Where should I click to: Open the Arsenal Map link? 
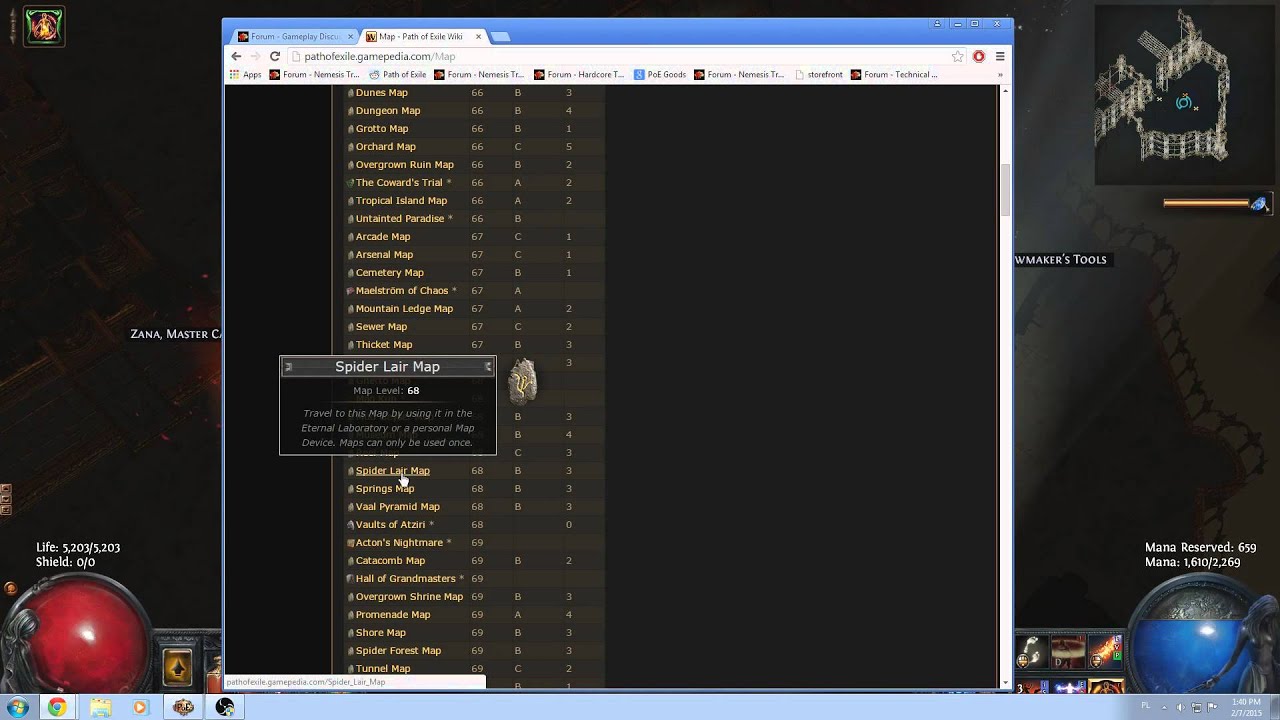(384, 255)
